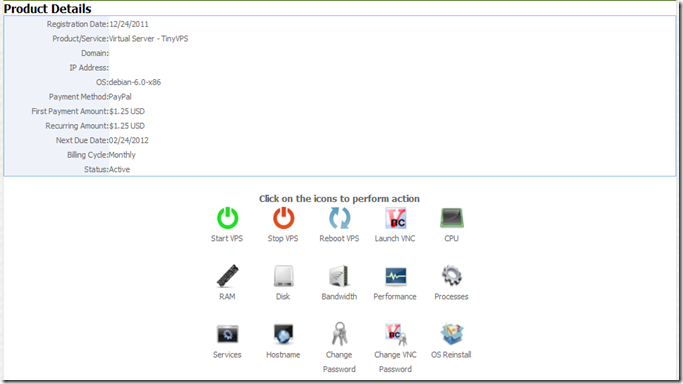683x384 pixels.
Task: Click the "Hostname" text label
Action: coord(283,355)
